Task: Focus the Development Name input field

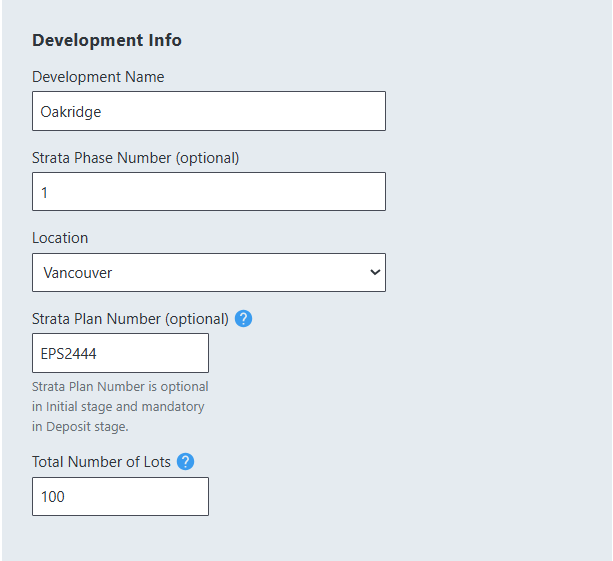Action: (x=208, y=111)
